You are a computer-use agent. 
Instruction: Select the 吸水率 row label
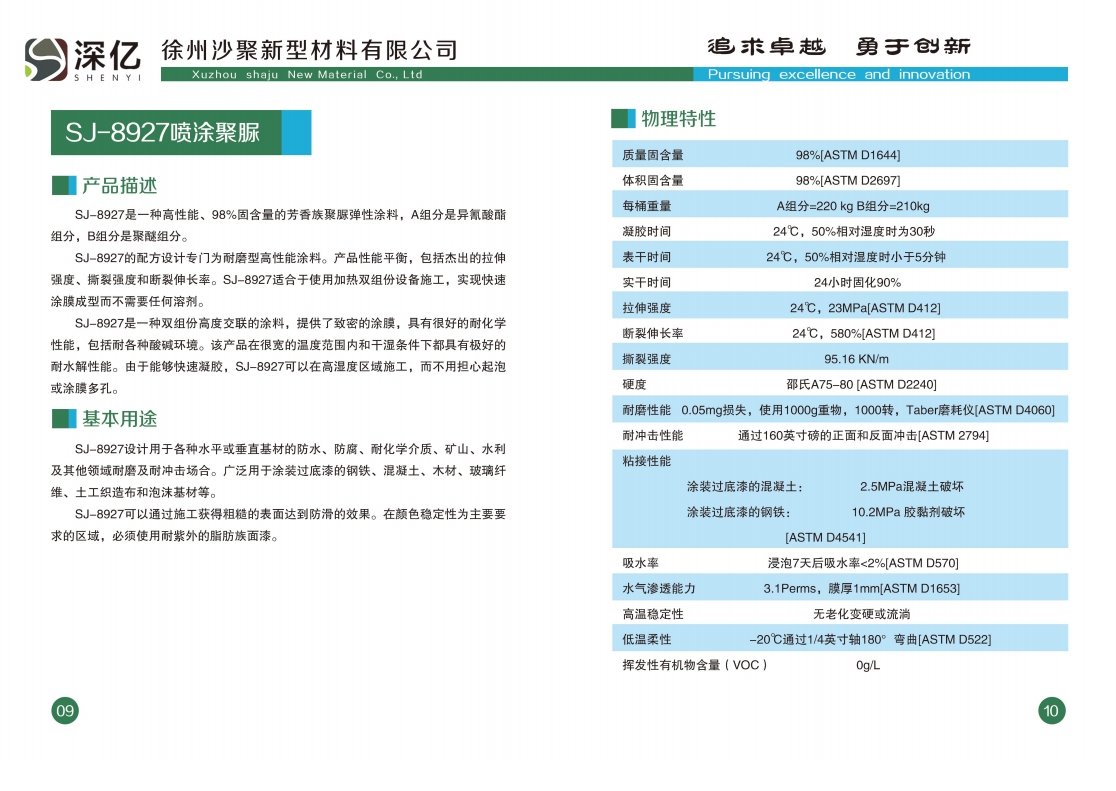point(641,563)
